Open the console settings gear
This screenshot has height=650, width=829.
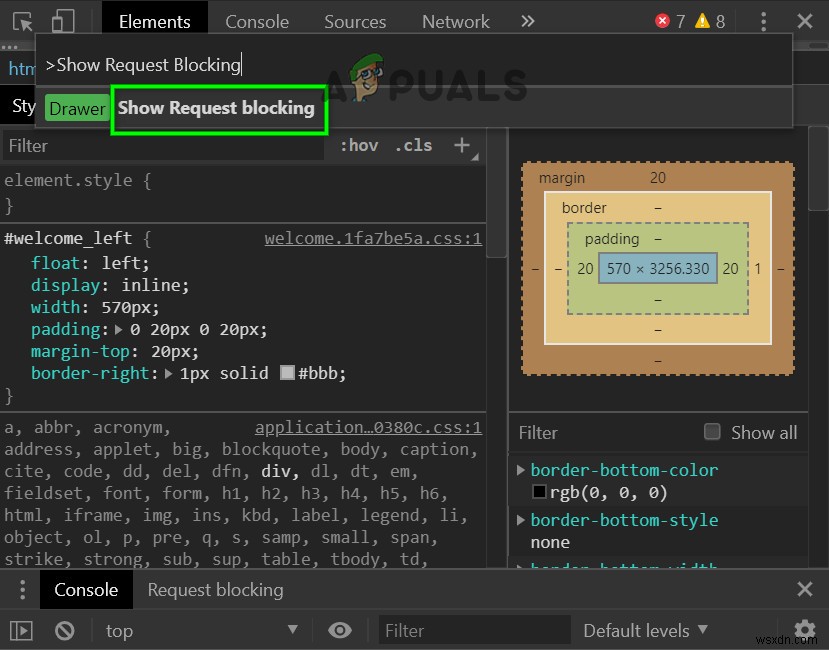point(804,630)
